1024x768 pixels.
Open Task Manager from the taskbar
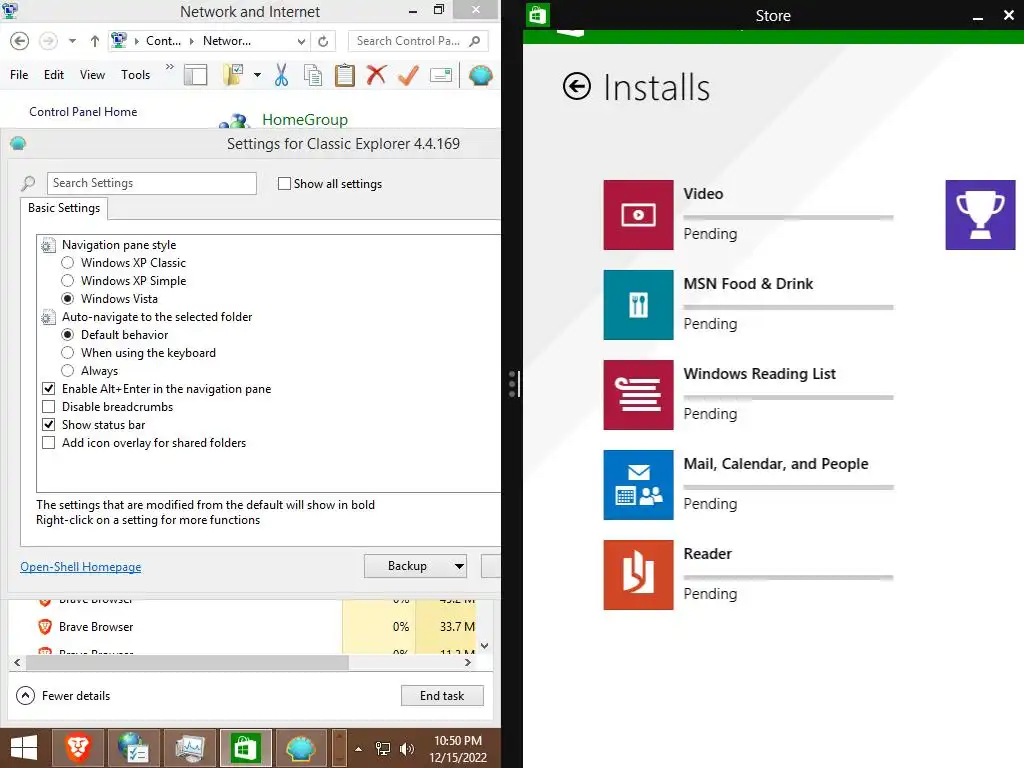(x=189, y=748)
